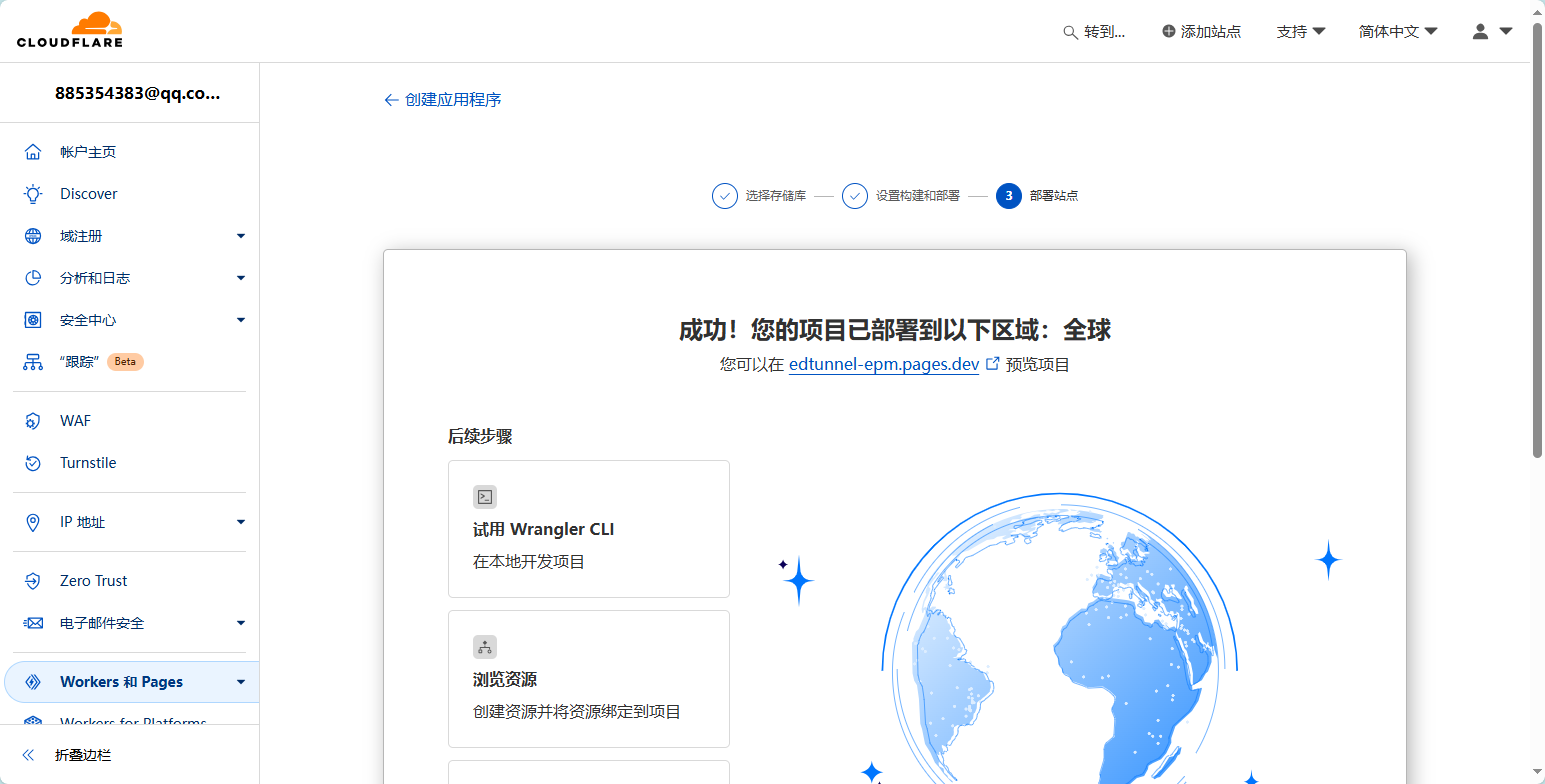Click the Zero Trust icon

(33, 581)
